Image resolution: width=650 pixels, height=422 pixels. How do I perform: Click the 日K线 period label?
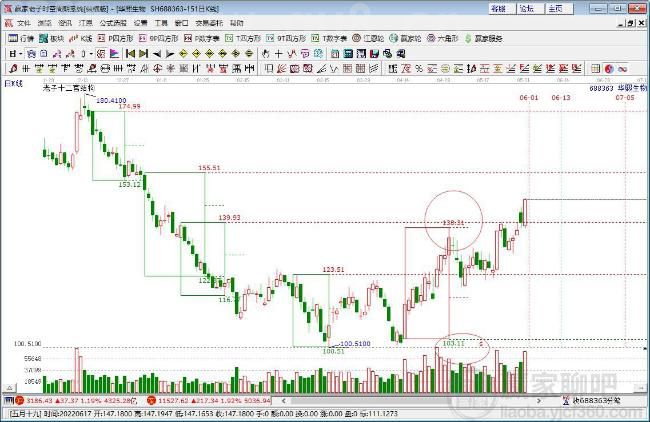click(13, 84)
